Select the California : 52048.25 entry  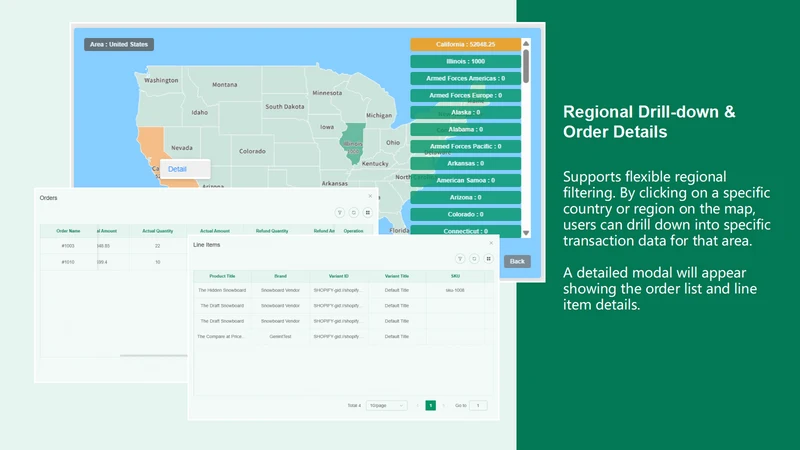[465, 44]
